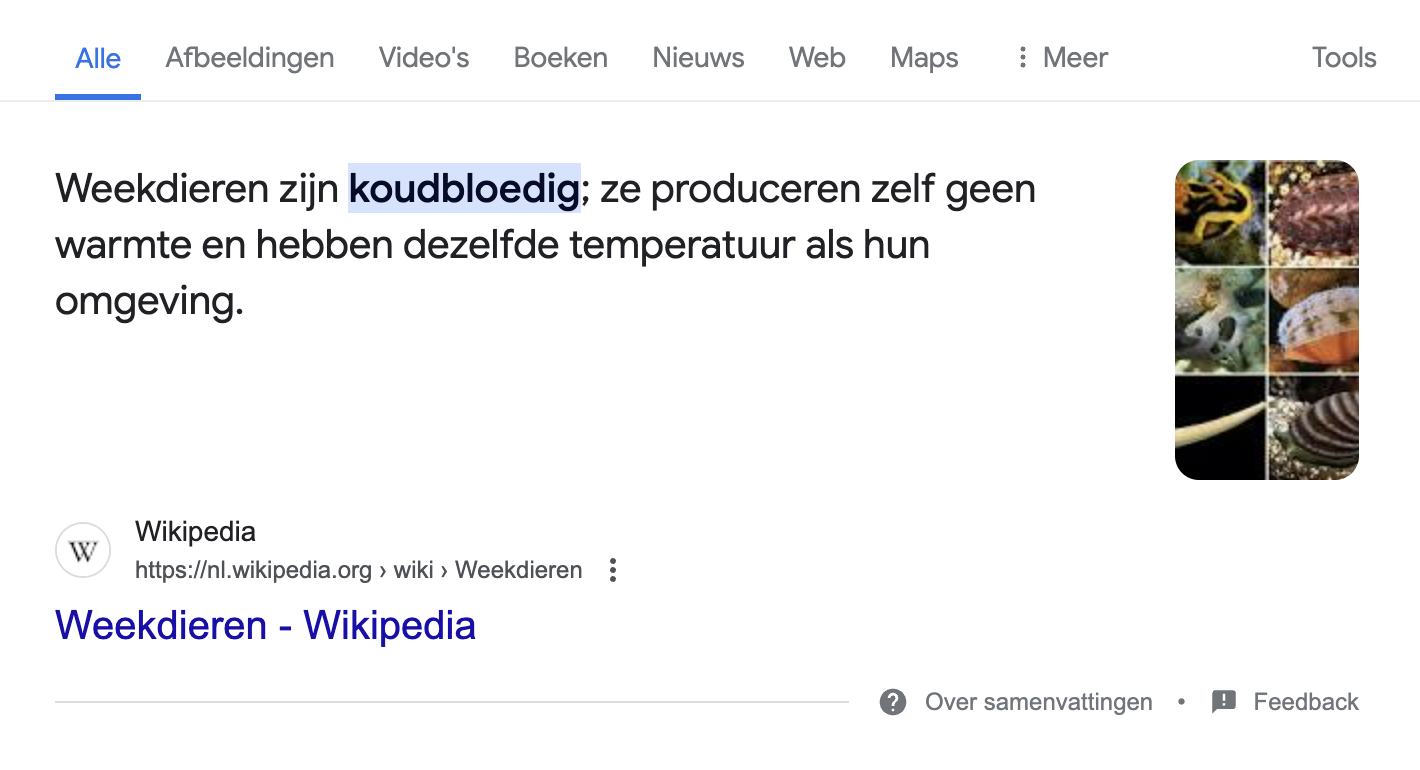Screen dimensions: 1420x770
Task: Click the vertical dots icon before Meer
Action: tap(1022, 58)
